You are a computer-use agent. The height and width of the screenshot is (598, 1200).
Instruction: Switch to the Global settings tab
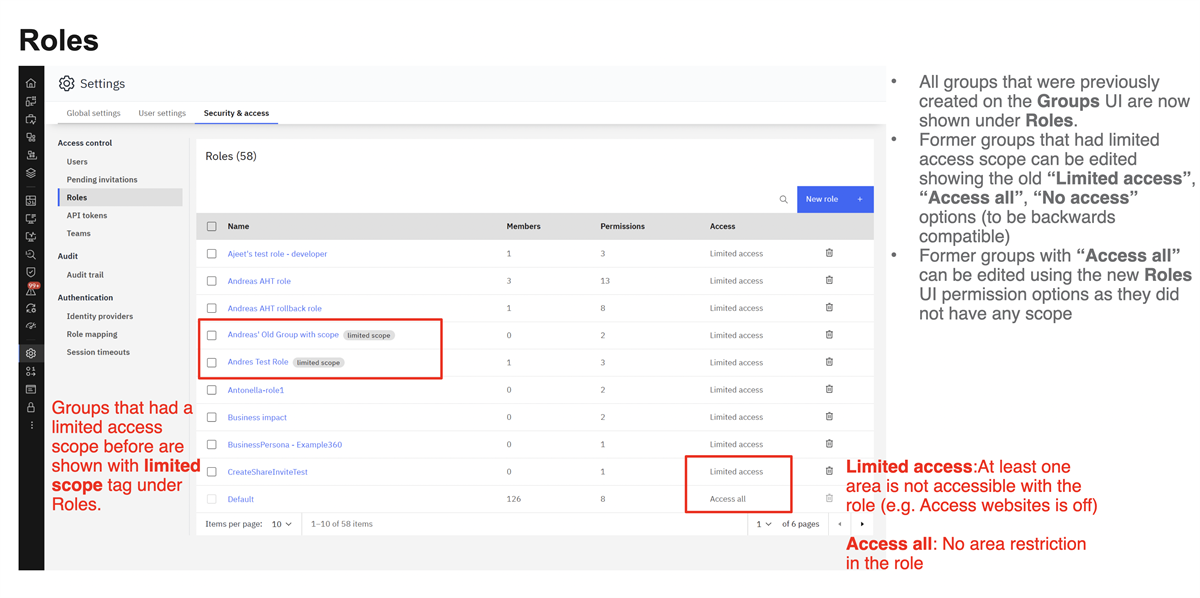(93, 113)
